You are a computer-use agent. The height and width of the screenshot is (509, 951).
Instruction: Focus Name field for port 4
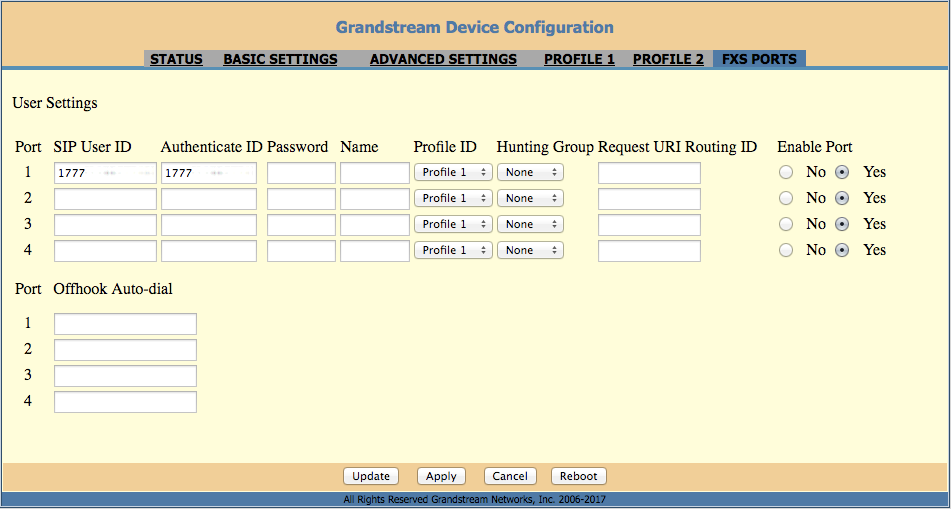(x=375, y=251)
